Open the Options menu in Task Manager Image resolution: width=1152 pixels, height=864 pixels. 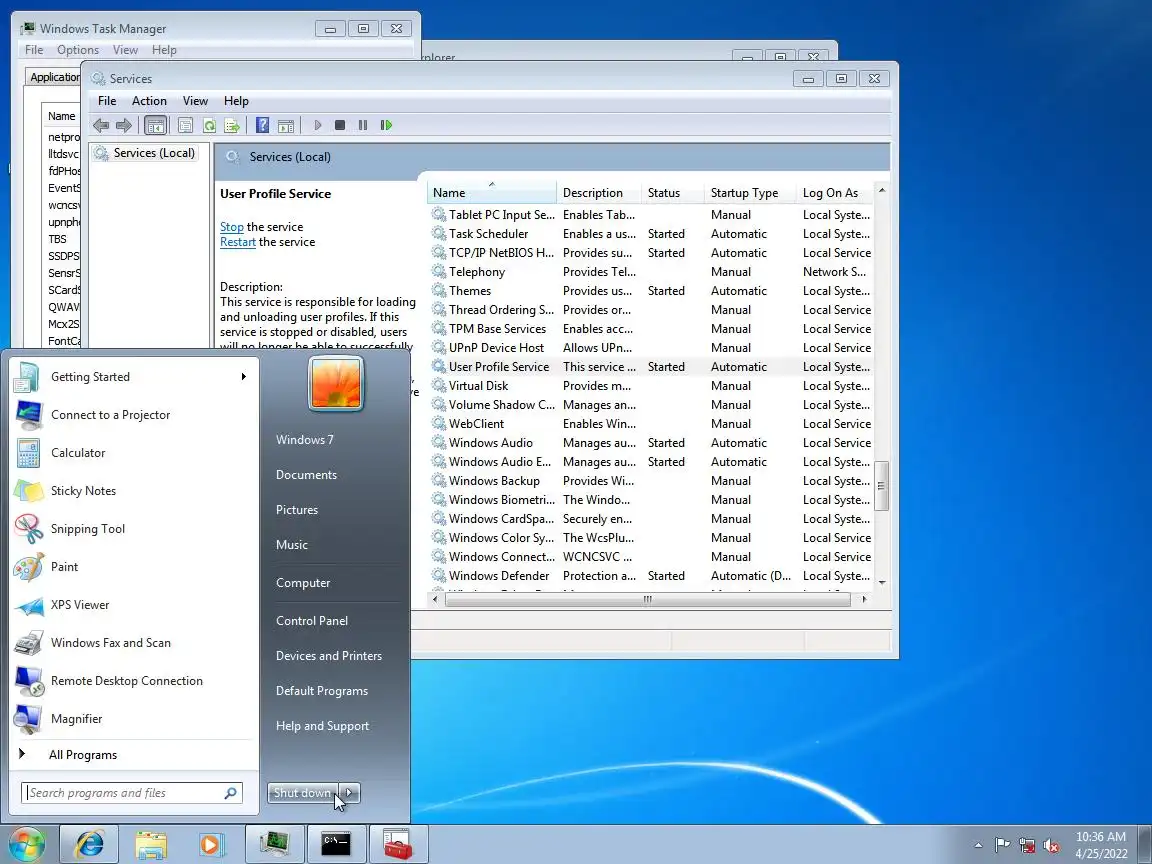78,50
